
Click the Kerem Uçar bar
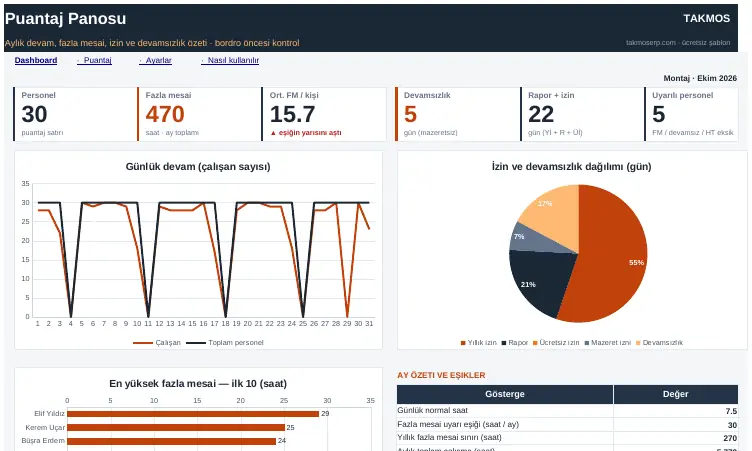click(x=176, y=427)
